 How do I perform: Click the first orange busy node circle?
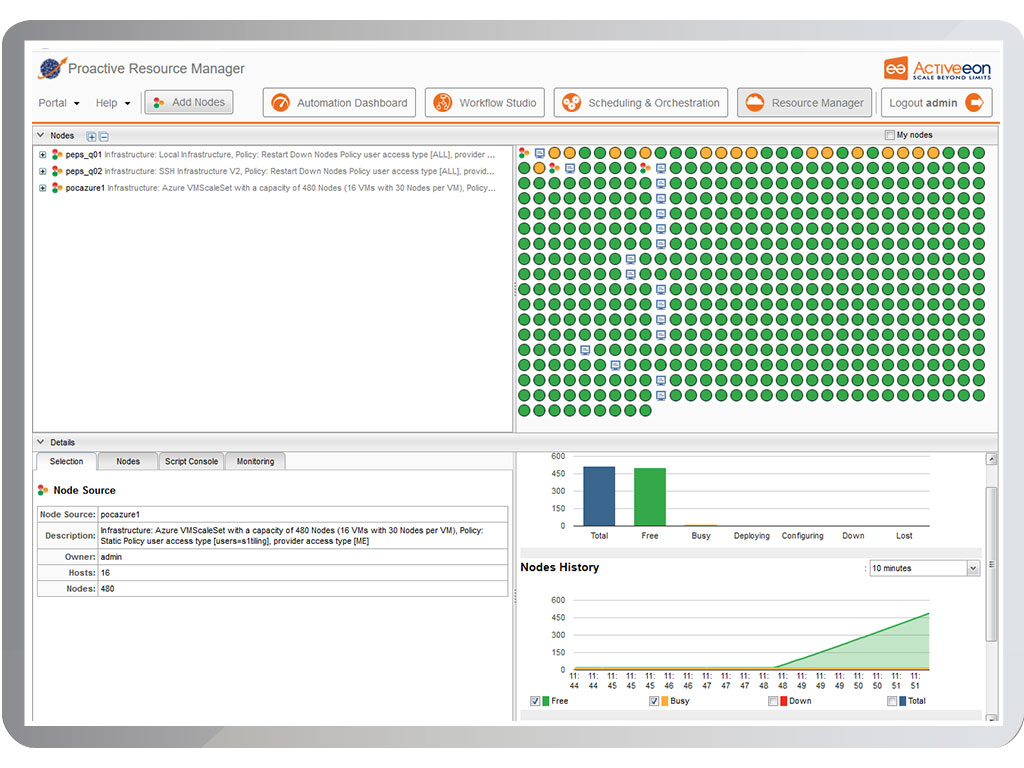(554, 153)
